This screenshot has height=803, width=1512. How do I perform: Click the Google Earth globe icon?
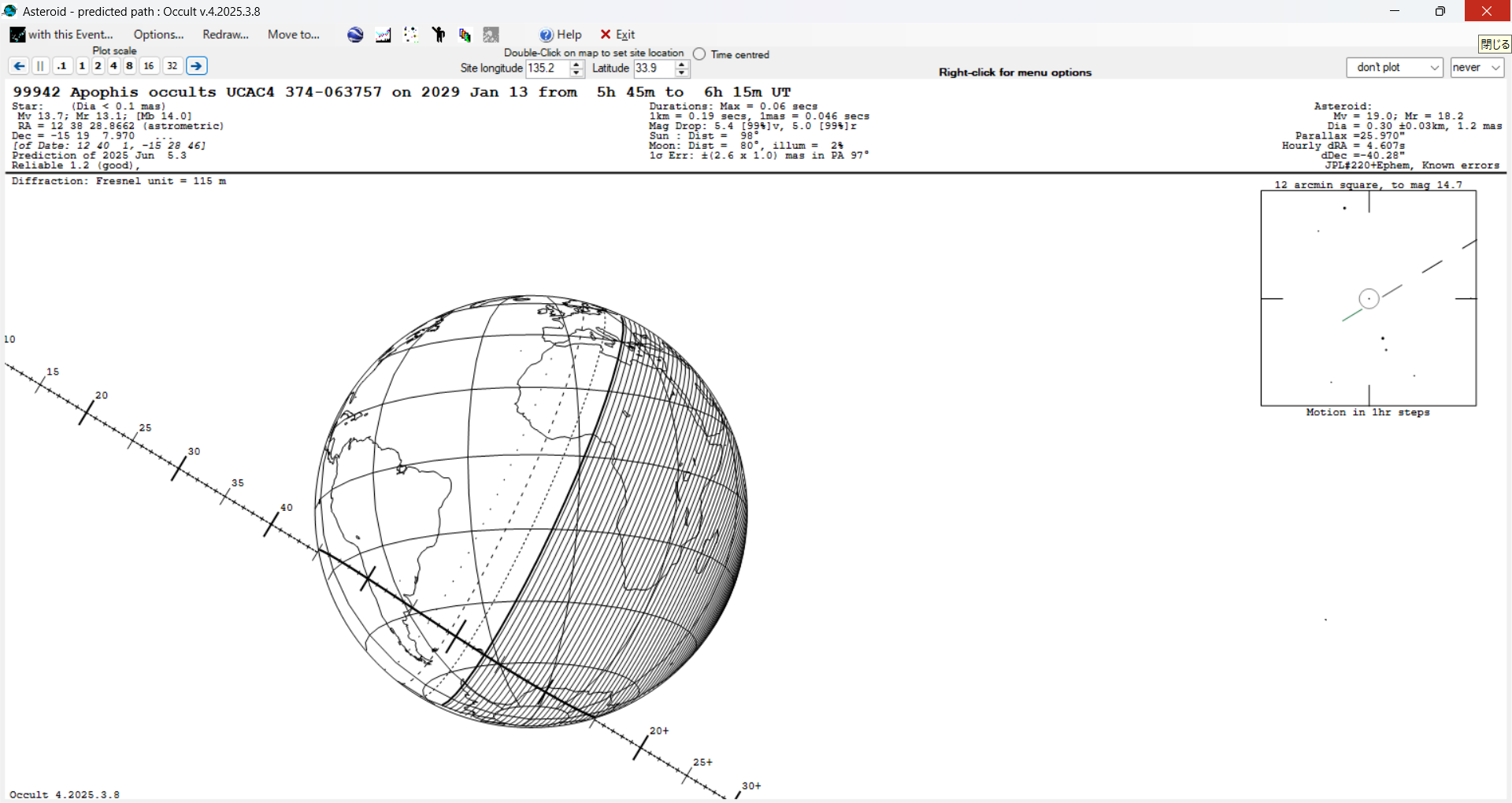click(355, 35)
